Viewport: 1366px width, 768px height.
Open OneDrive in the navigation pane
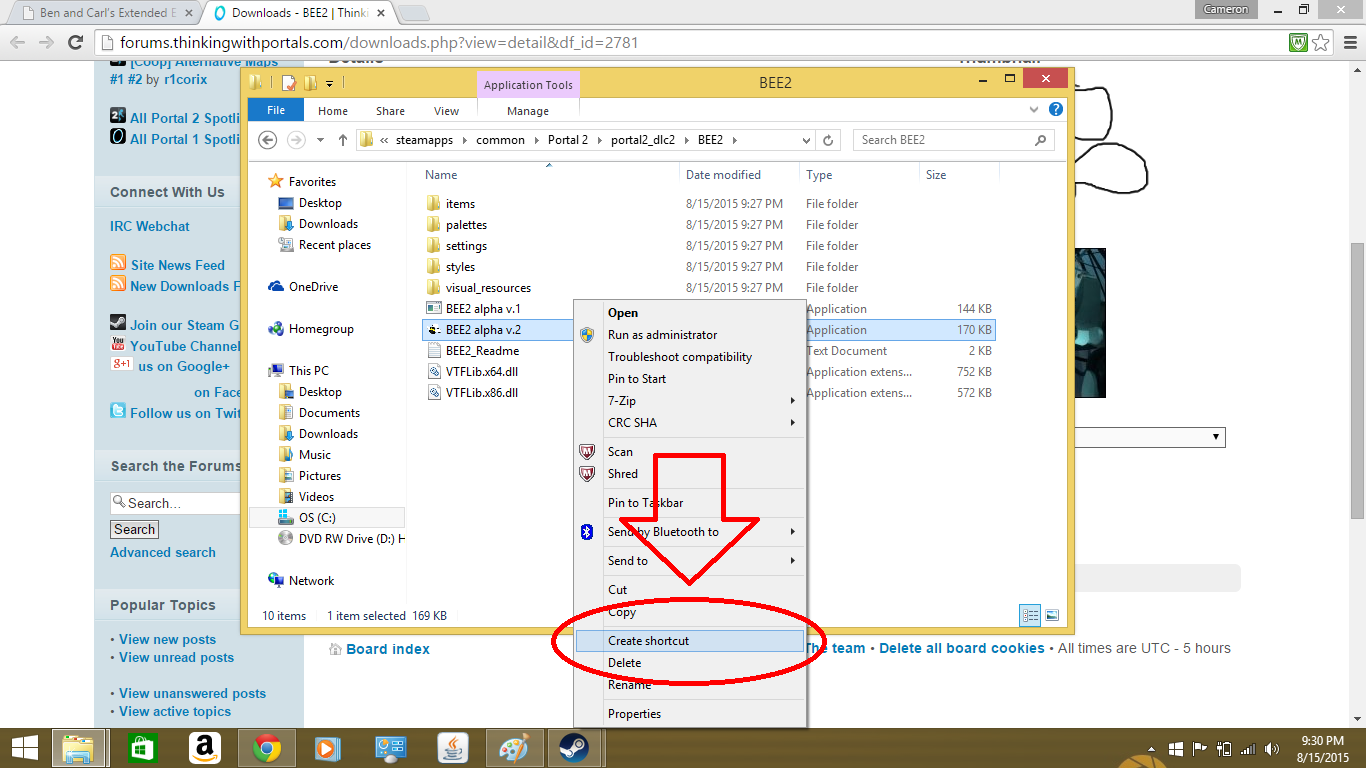(x=313, y=287)
